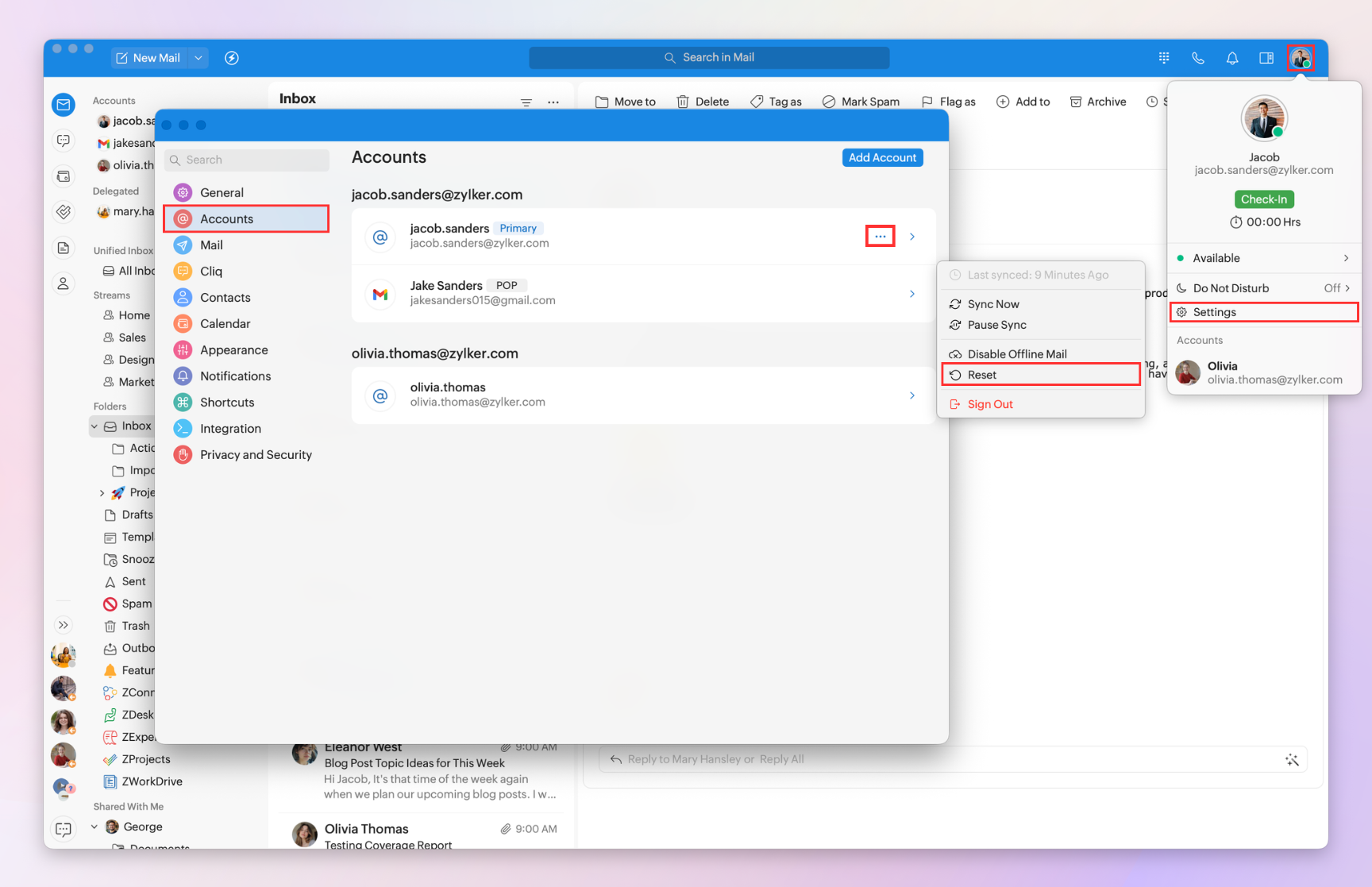Click the settings Search field
This screenshot has height=887, width=1372.
click(x=247, y=160)
